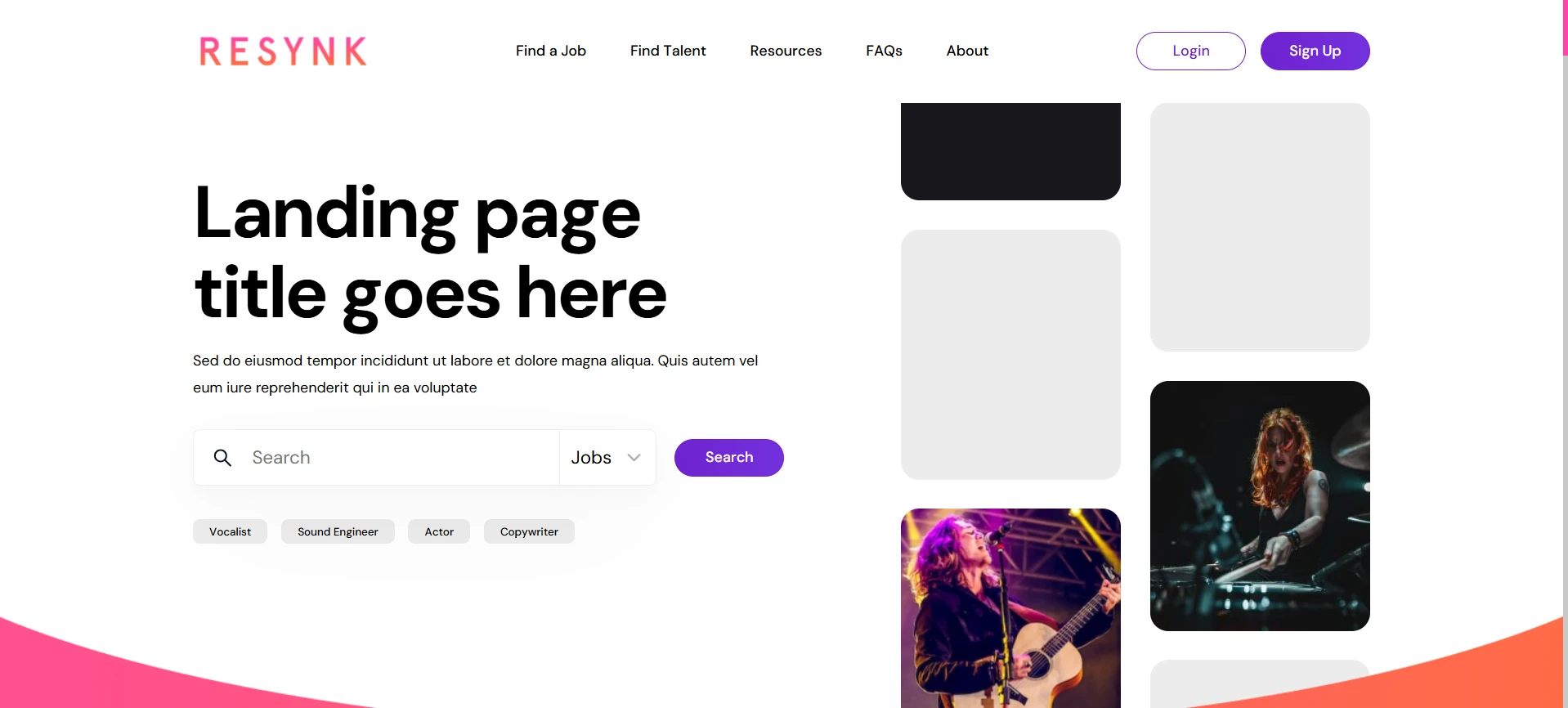Image resolution: width=1568 pixels, height=708 pixels.
Task: Open the singer with guitar photo
Action: click(1010, 608)
